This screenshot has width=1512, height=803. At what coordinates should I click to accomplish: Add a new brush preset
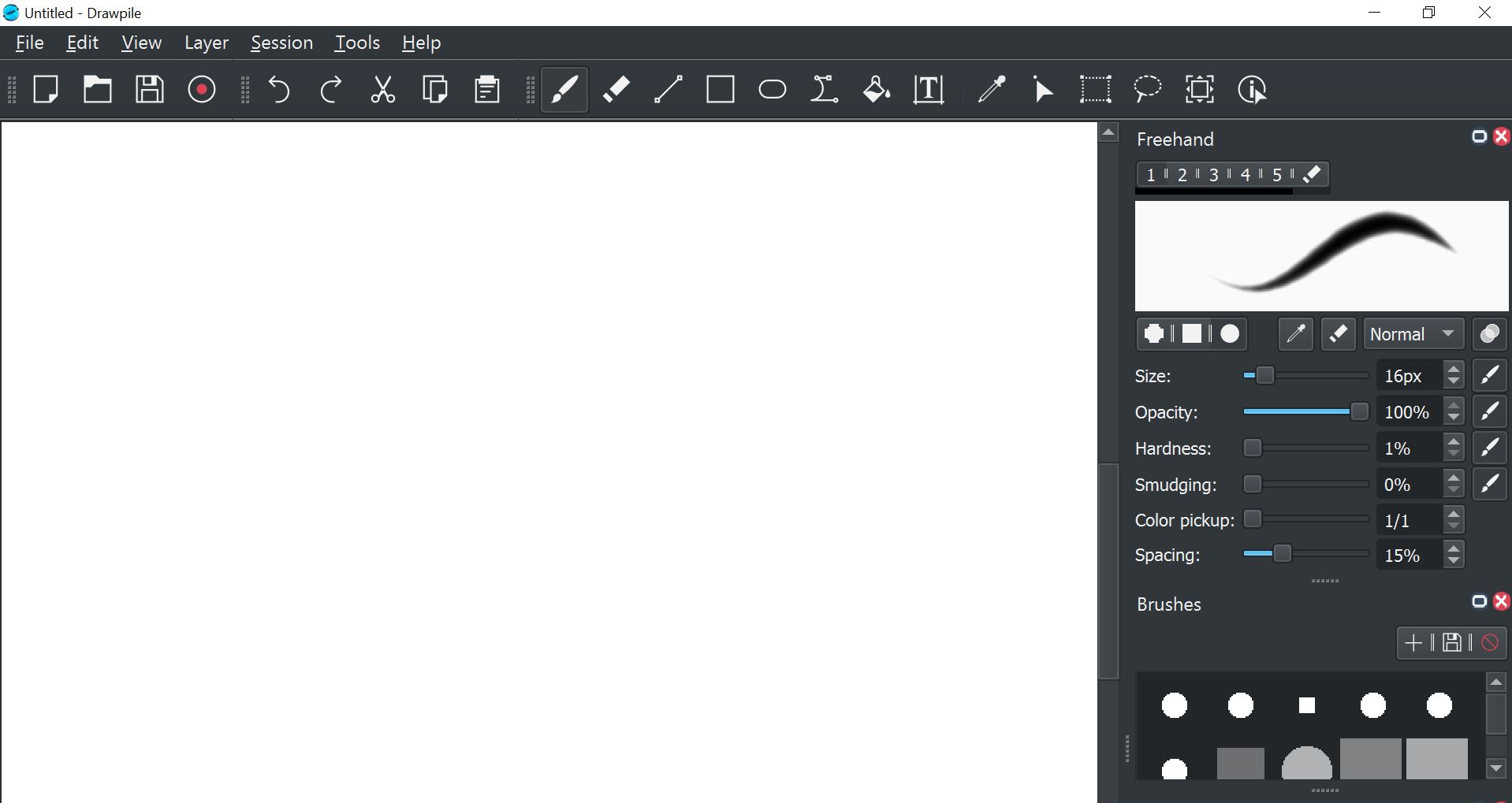1413,643
